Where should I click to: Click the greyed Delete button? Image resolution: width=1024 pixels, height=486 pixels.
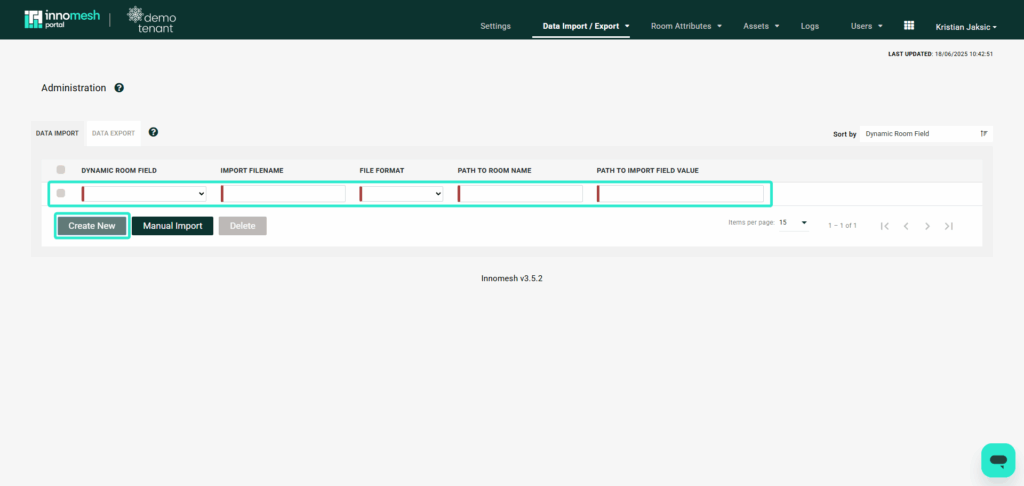coord(242,226)
